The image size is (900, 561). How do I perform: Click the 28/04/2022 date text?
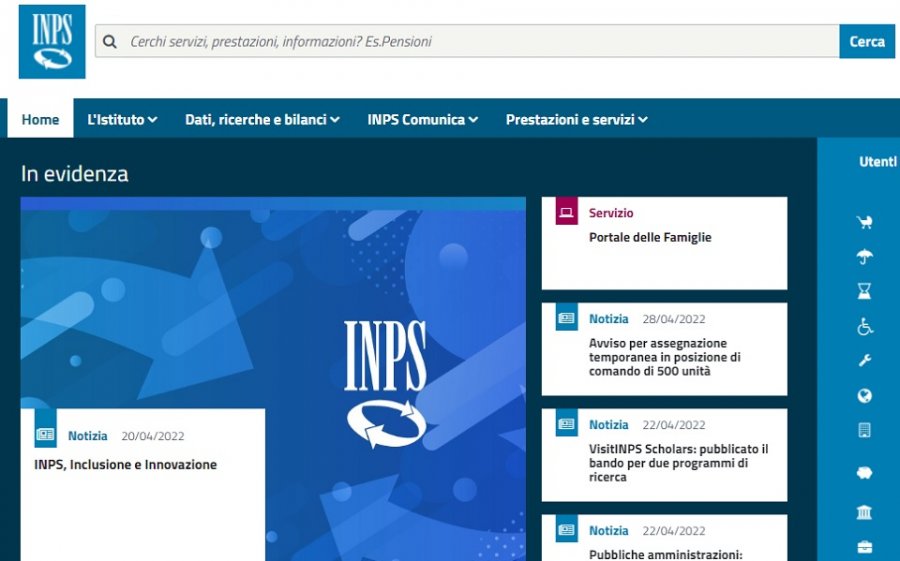pos(674,319)
